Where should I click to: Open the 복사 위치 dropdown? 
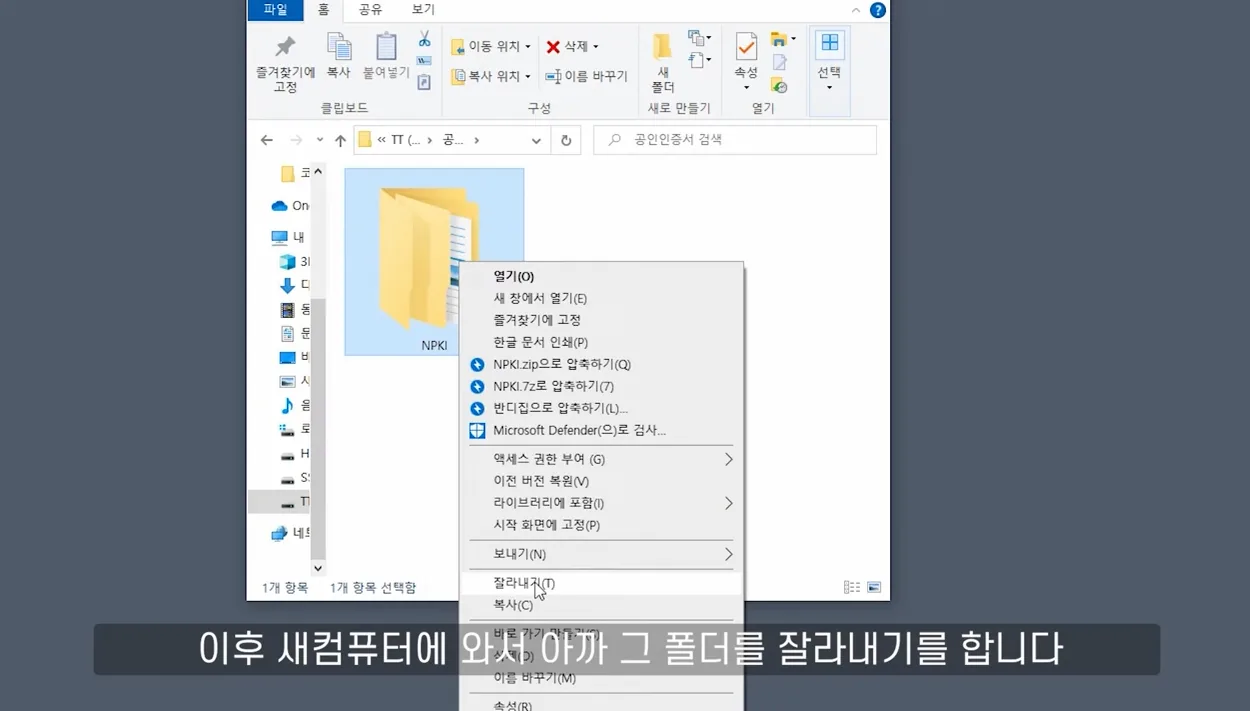point(491,76)
